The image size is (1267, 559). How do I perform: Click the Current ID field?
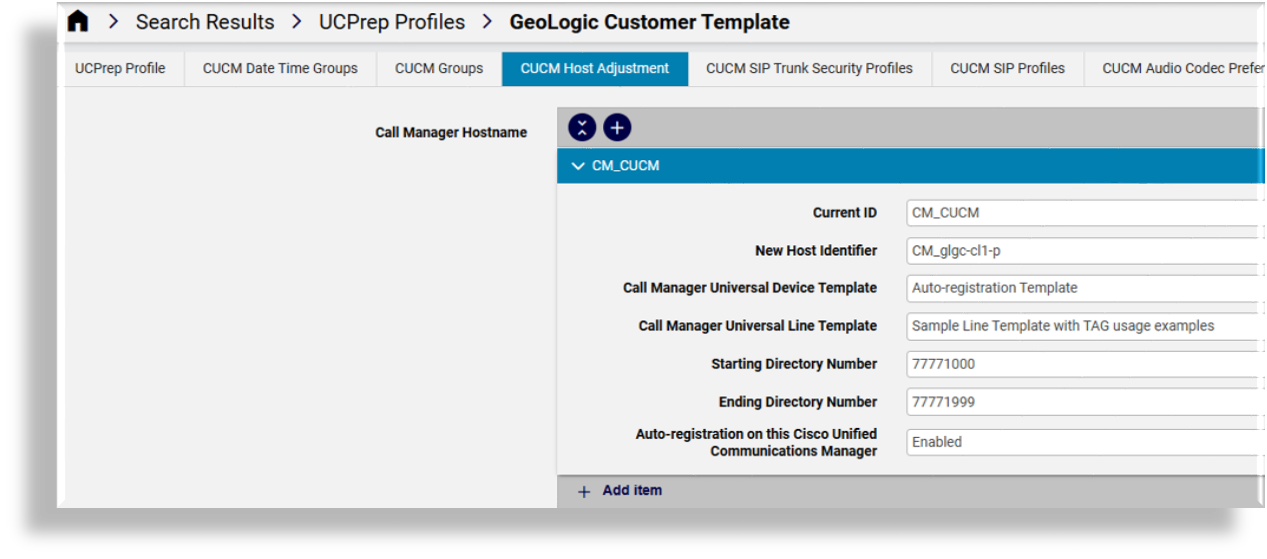coord(1080,213)
